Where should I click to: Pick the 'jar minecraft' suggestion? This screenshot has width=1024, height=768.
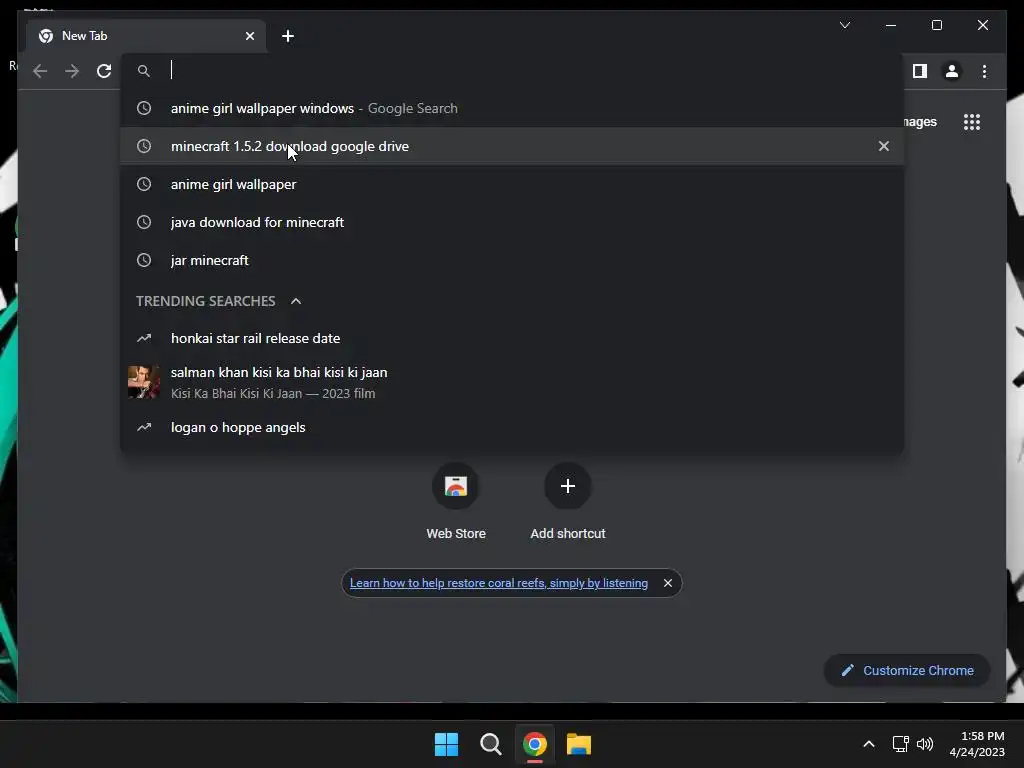[x=512, y=260]
